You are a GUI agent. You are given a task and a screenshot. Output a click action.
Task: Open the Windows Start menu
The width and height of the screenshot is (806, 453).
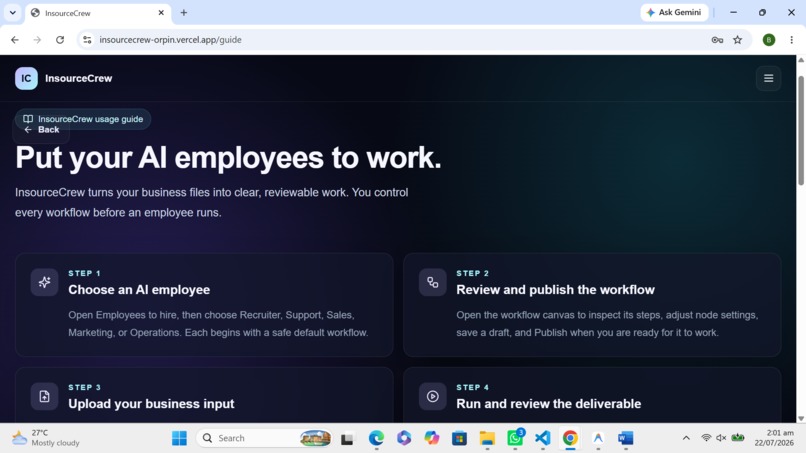(179, 438)
